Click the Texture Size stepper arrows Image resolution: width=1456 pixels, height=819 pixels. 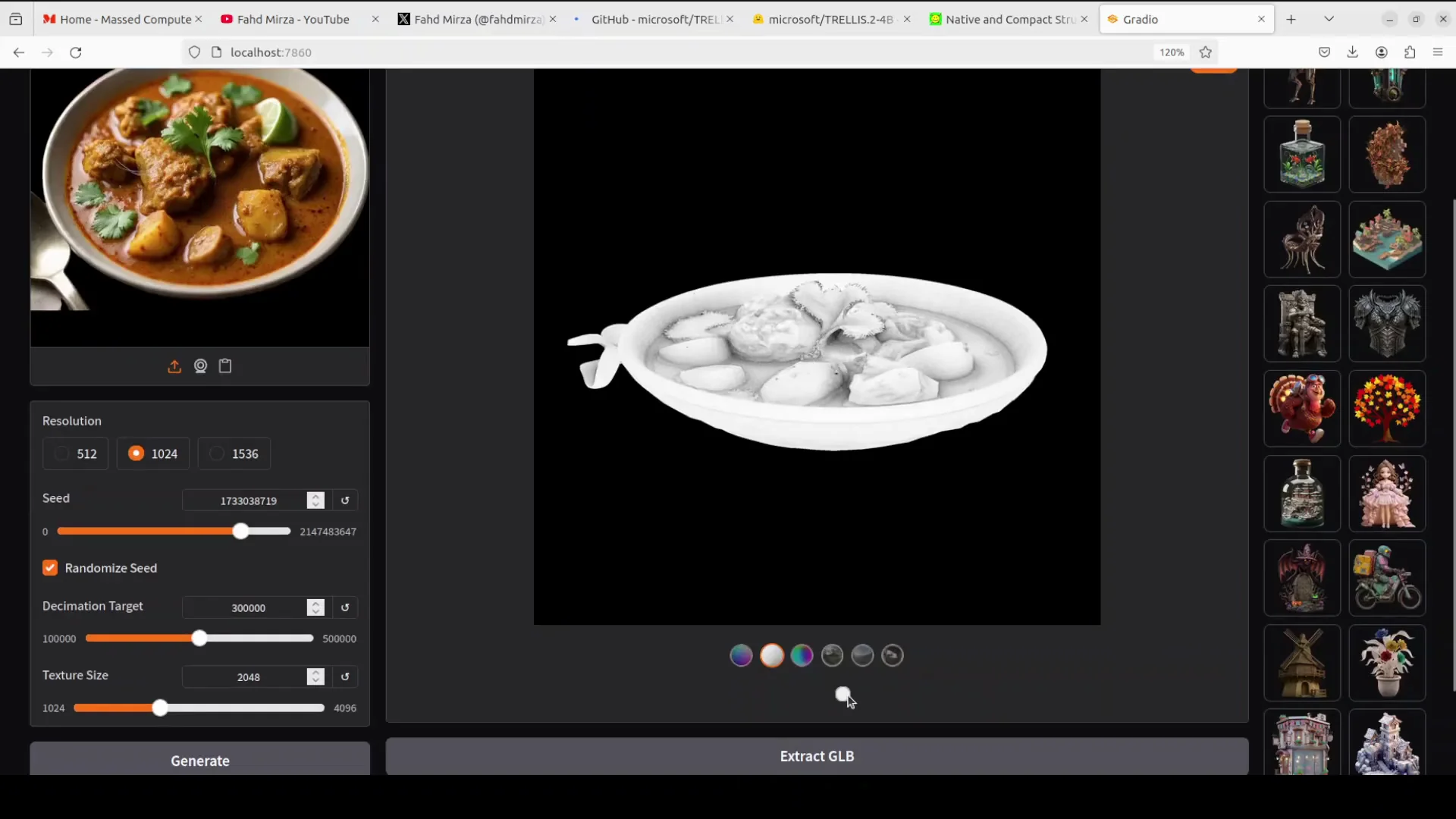point(315,676)
